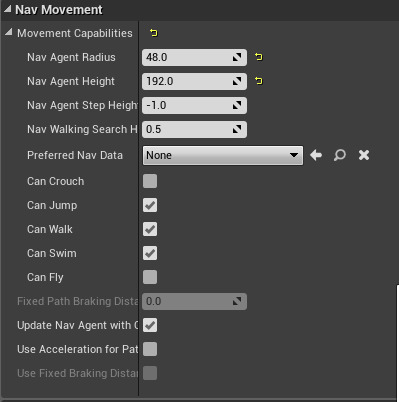Enable the Can Fly checkbox

click(150, 277)
